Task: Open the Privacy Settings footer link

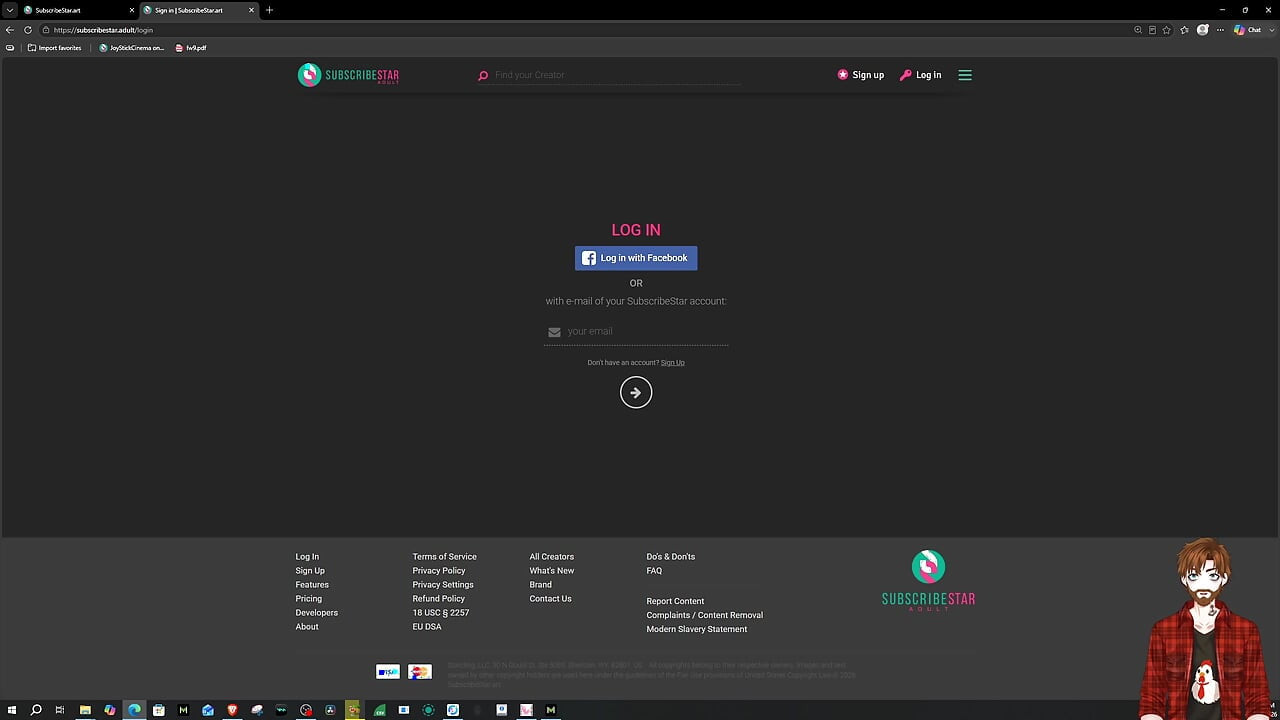Action: [443, 585]
